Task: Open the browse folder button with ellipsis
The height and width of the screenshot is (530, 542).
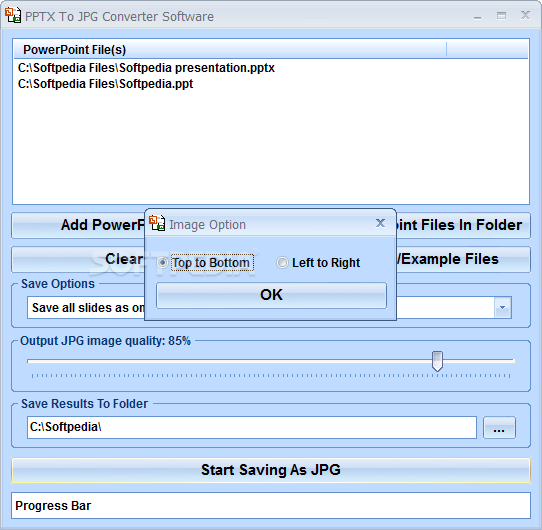Action: click(x=499, y=428)
